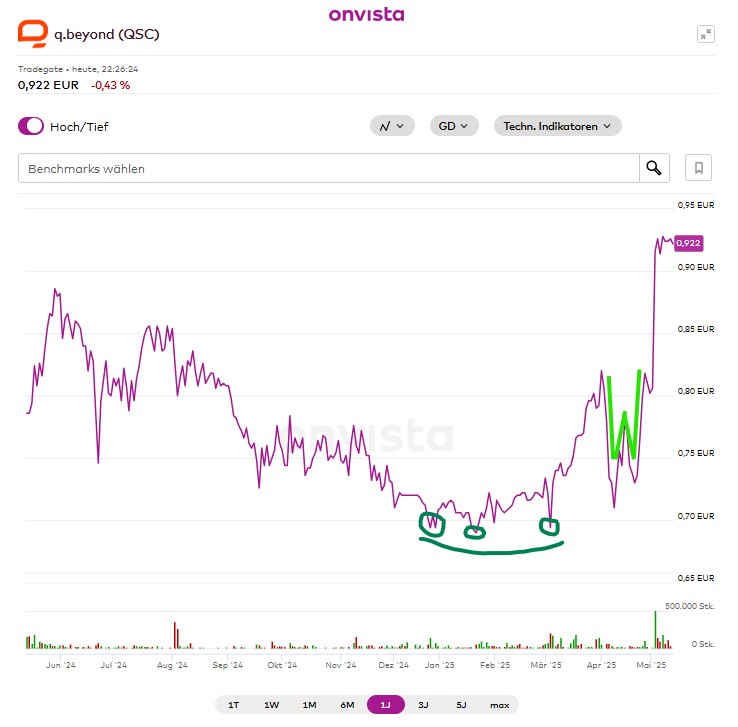Screen dimensions: 738x727
Task: Click the bookmark icon beside the search
Action: 699,168
